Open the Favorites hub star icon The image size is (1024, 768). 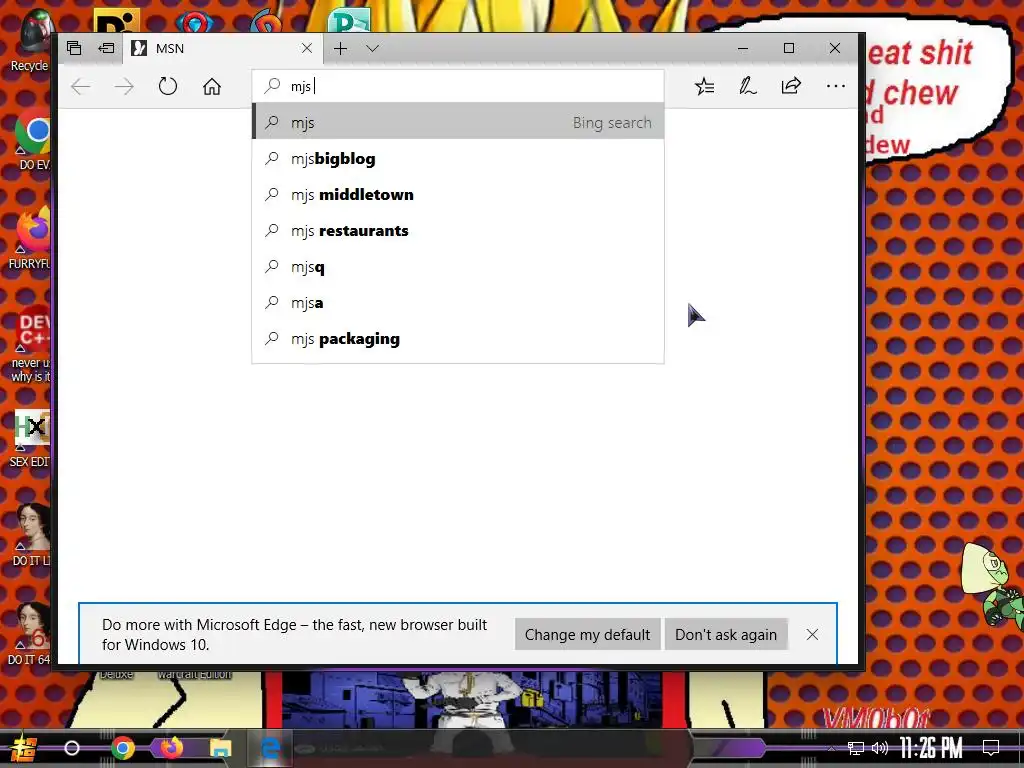coord(705,86)
